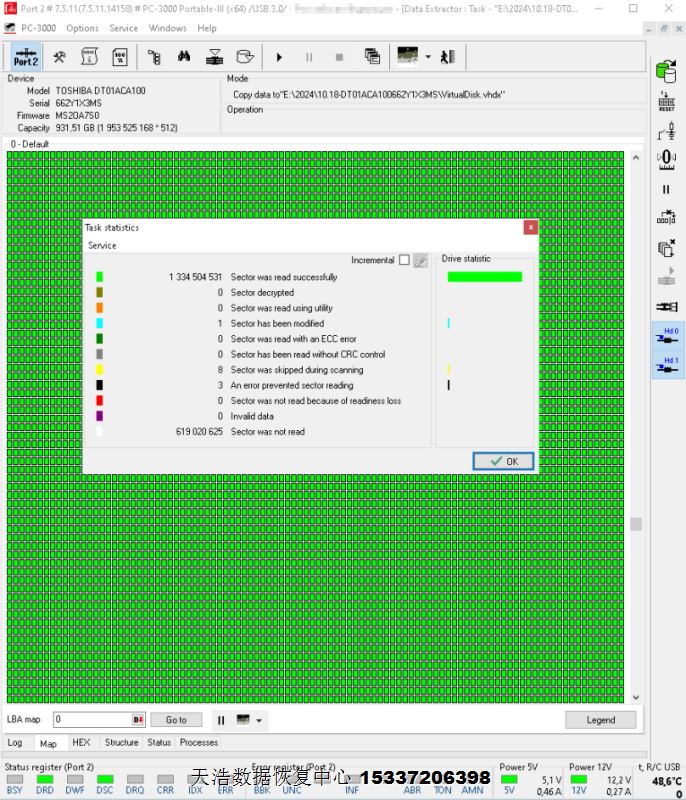The width and height of the screenshot is (686, 800).
Task: Open the tools (hammer and wrench) icon
Action: [60, 57]
